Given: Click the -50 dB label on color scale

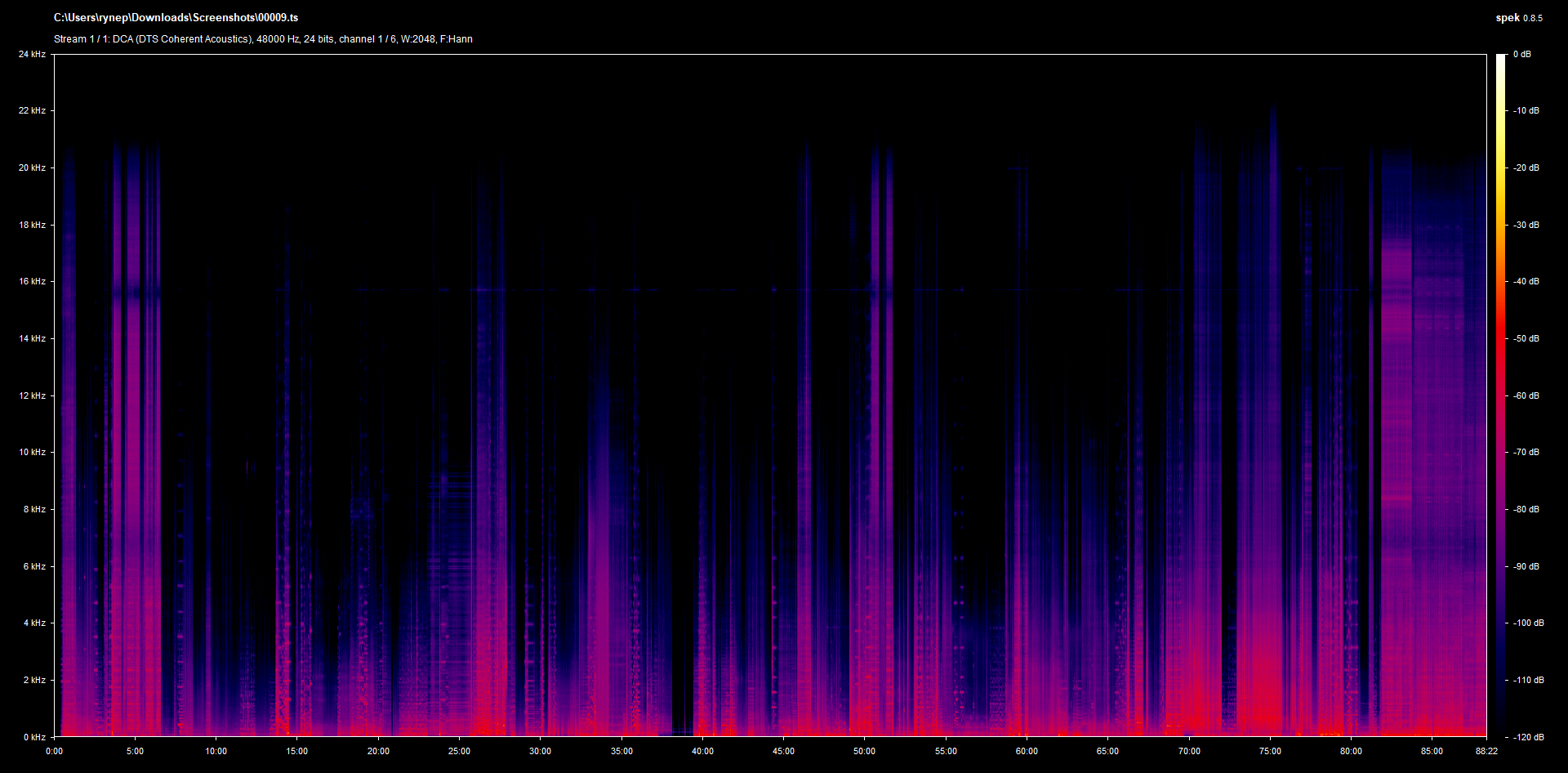Looking at the screenshot, I should click(1526, 339).
